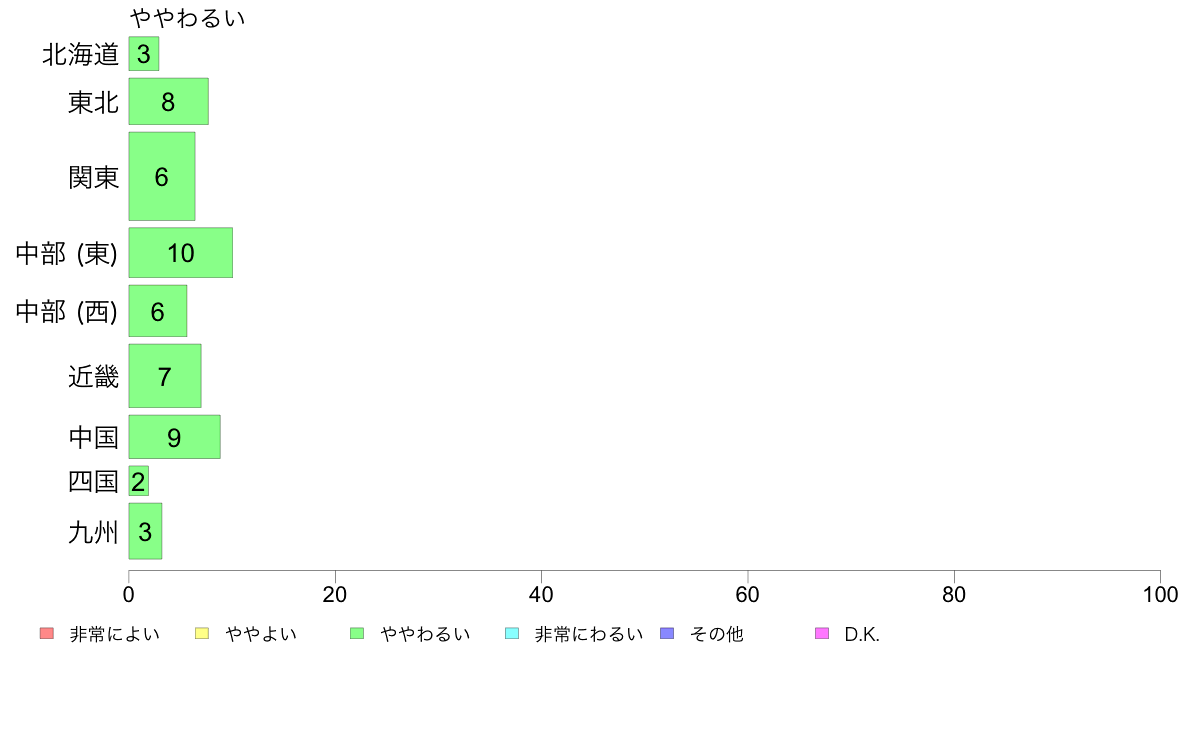1188x736 pixels.
Task: Click the magenta D.K. legend swatch
Action: coord(822,634)
